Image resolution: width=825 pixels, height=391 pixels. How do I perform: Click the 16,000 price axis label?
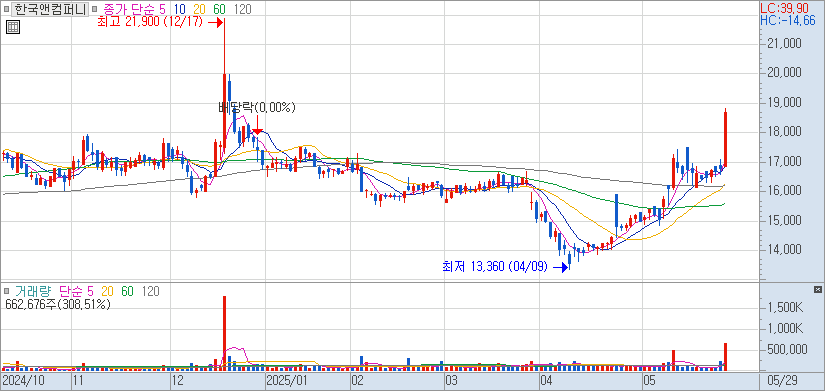[x=784, y=191]
